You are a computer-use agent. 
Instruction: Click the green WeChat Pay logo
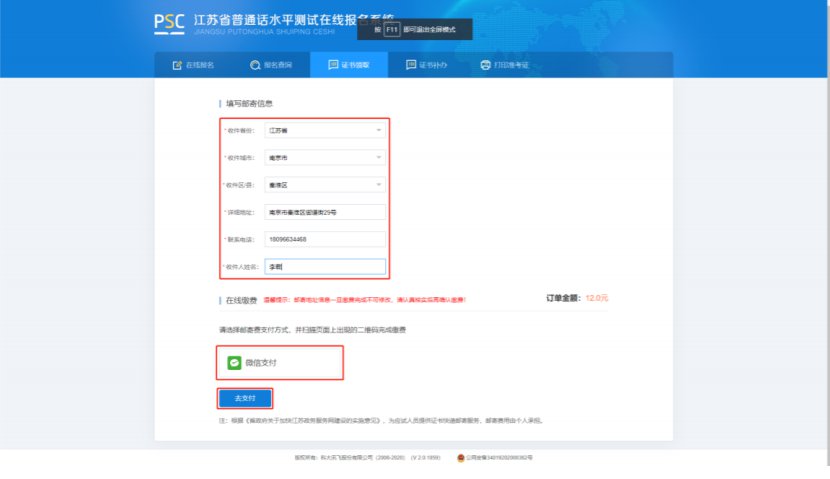click(x=234, y=362)
